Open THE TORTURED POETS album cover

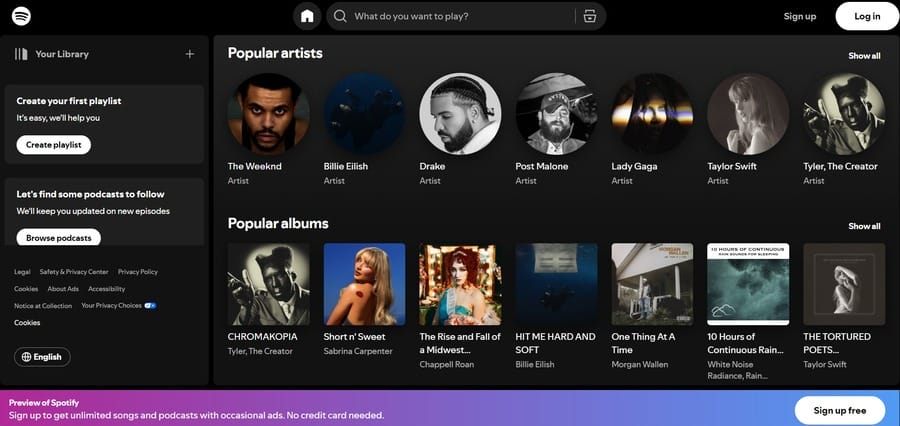(x=844, y=284)
